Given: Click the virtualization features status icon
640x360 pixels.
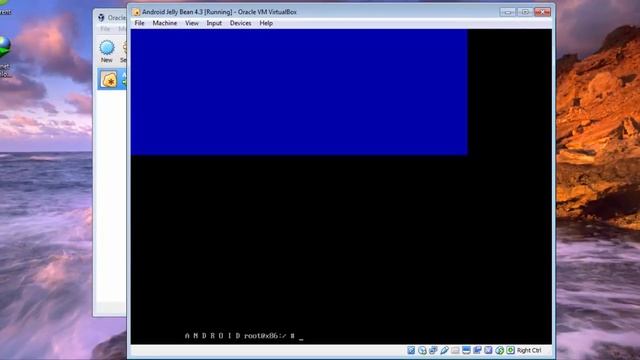Looking at the screenshot, I should pos(488,350).
